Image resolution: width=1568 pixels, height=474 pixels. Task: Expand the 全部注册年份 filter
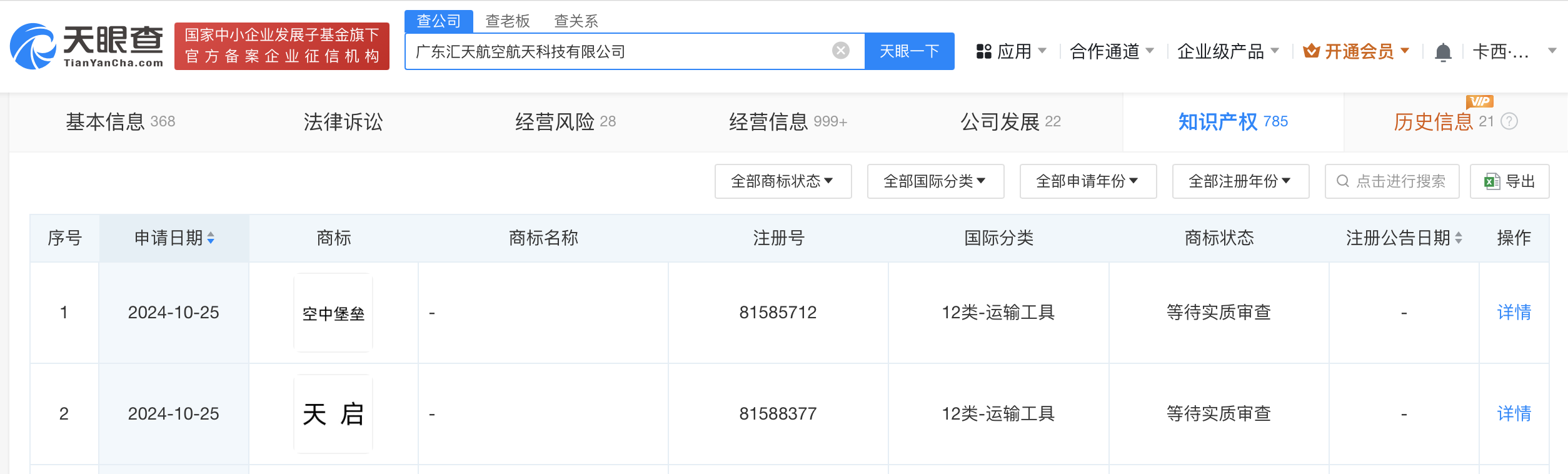click(1240, 181)
